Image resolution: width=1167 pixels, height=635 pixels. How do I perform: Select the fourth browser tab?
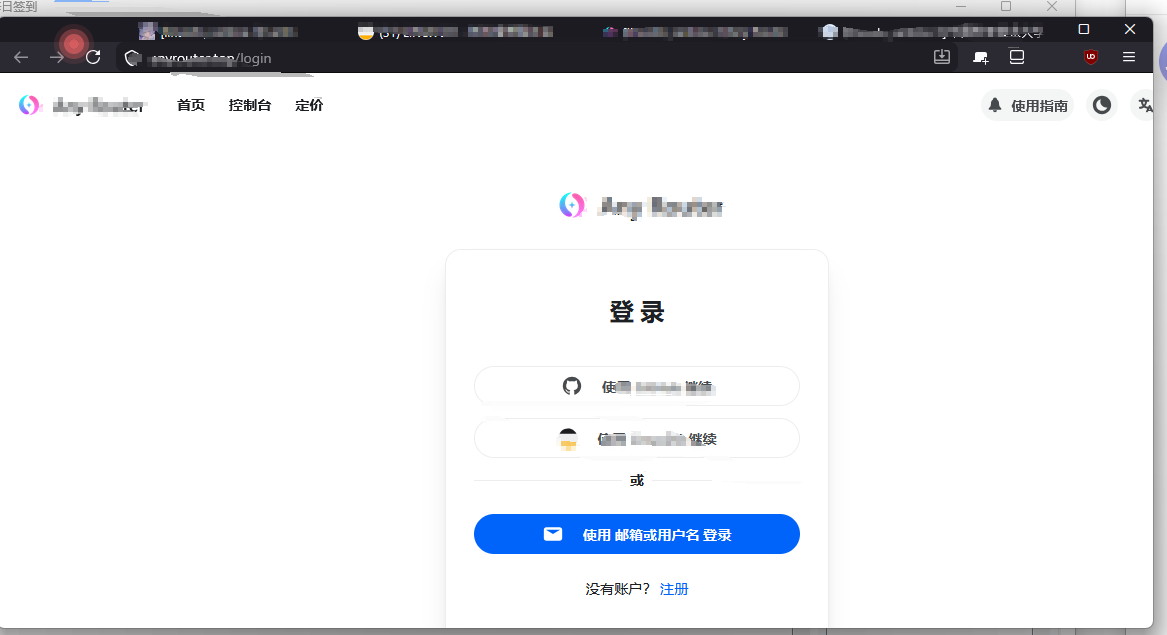coord(930,31)
